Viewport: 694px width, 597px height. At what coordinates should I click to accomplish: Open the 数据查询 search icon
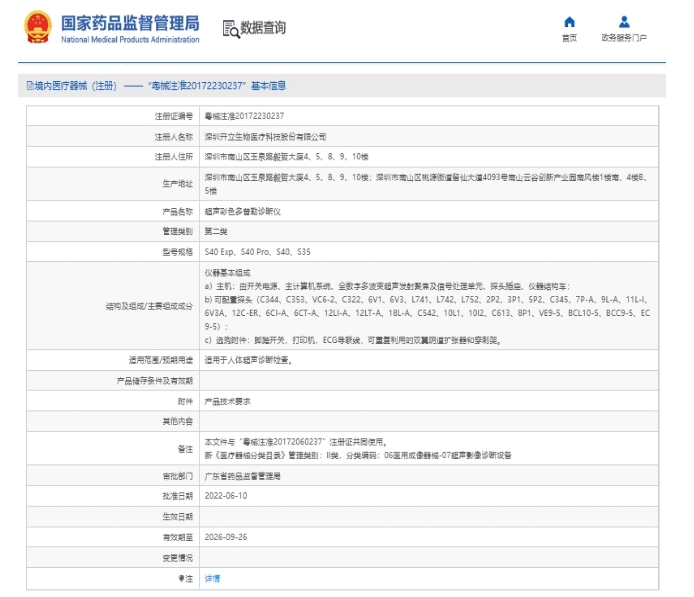click(230, 28)
